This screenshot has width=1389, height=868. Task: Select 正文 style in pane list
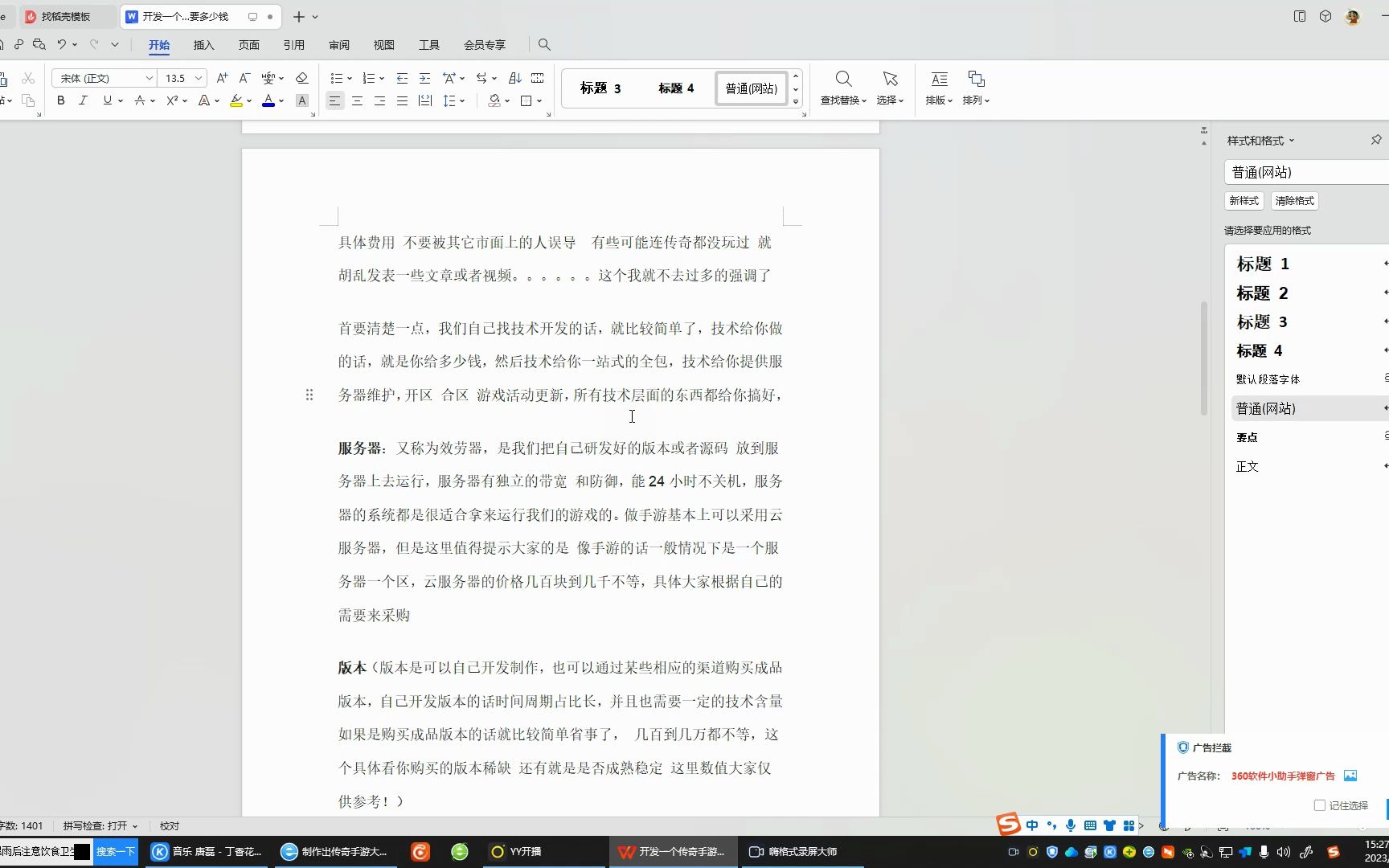pos(1248,466)
